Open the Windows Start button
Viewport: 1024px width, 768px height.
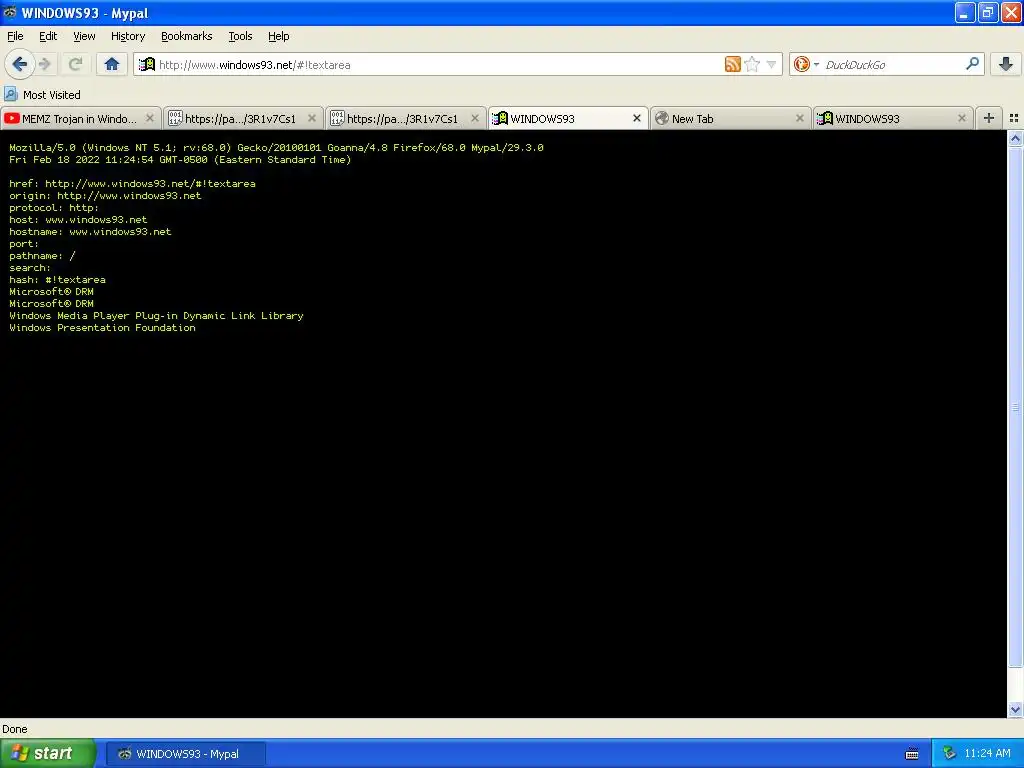(48, 754)
